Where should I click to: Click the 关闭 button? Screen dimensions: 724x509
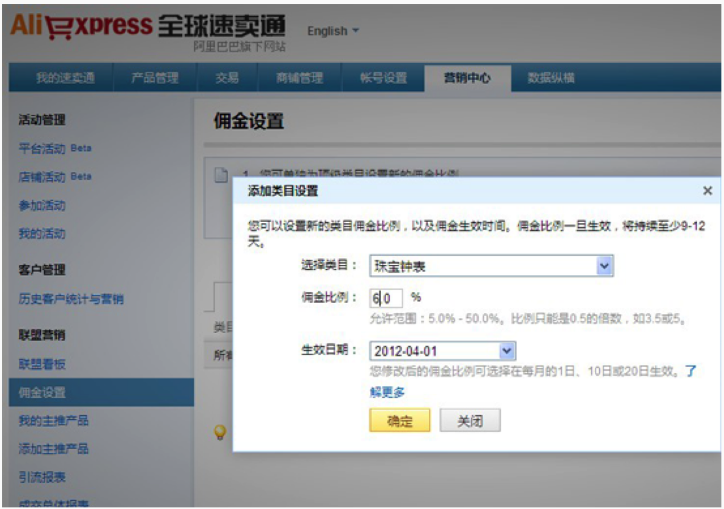pyautogui.click(x=470, y=420)
